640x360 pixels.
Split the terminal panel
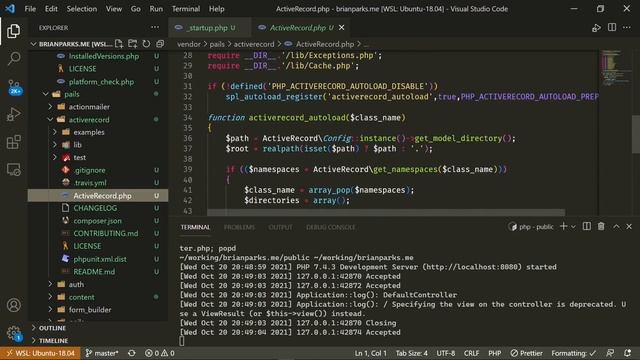pyautogui.click(x=587, y=226)
